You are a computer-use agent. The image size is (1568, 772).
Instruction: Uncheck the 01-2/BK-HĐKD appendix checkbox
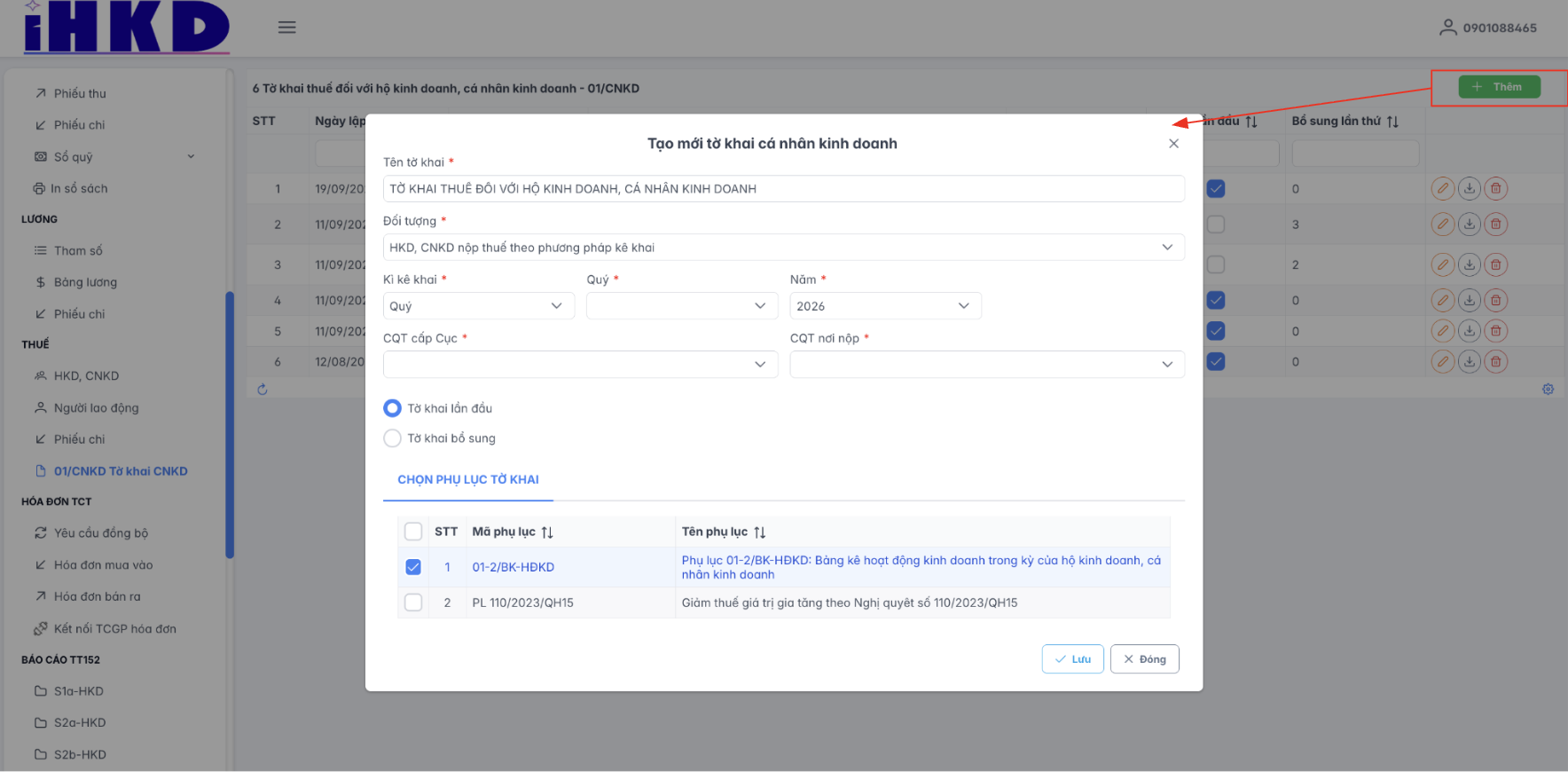point(413,567)
